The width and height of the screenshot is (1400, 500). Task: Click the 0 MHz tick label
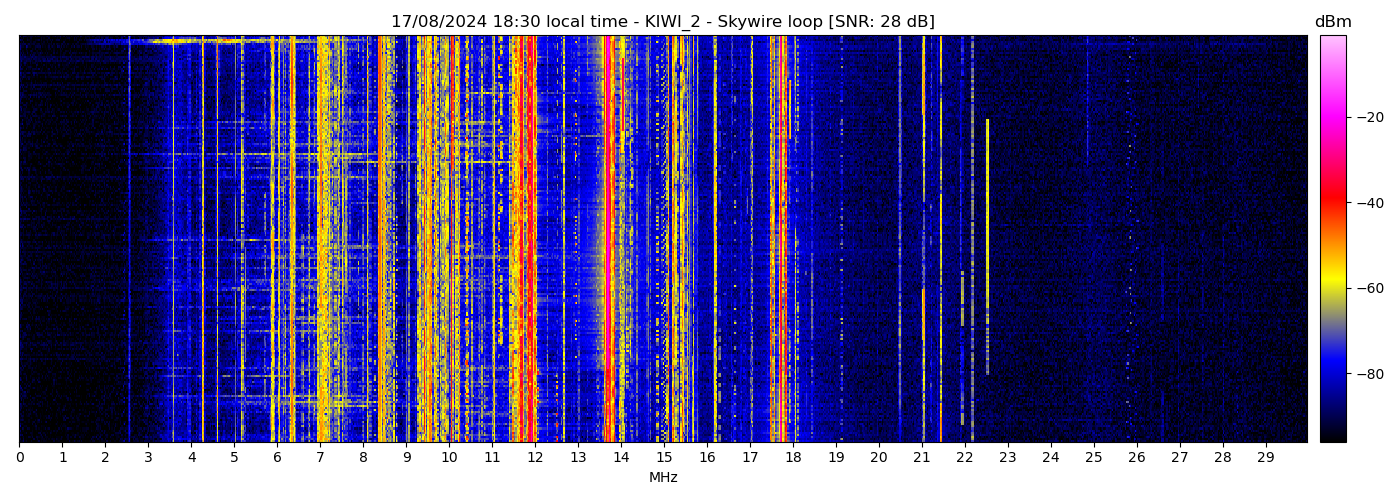19,458
